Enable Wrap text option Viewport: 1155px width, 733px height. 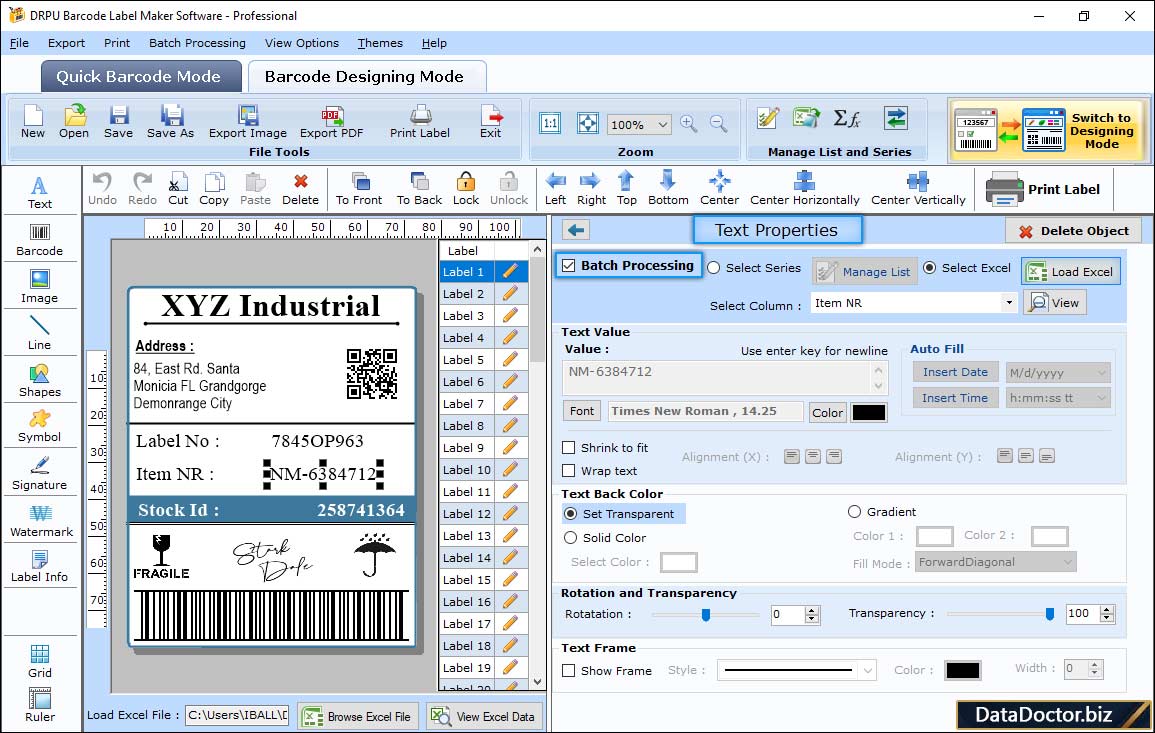pos(569,471)
